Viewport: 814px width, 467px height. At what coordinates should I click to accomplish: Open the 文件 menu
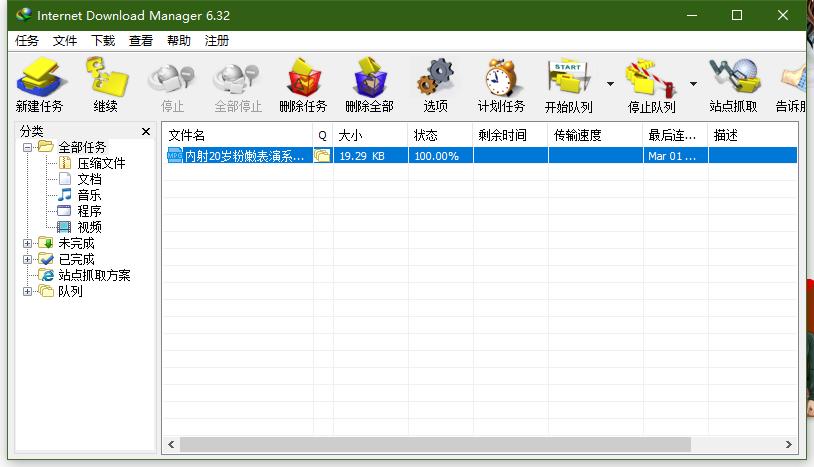pyautogui.click(x=65, y=40)
